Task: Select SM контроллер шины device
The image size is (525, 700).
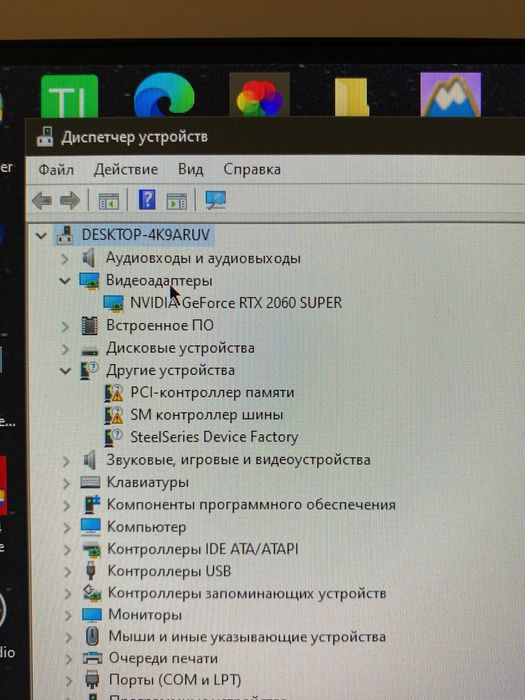Action: click(207, 415)
